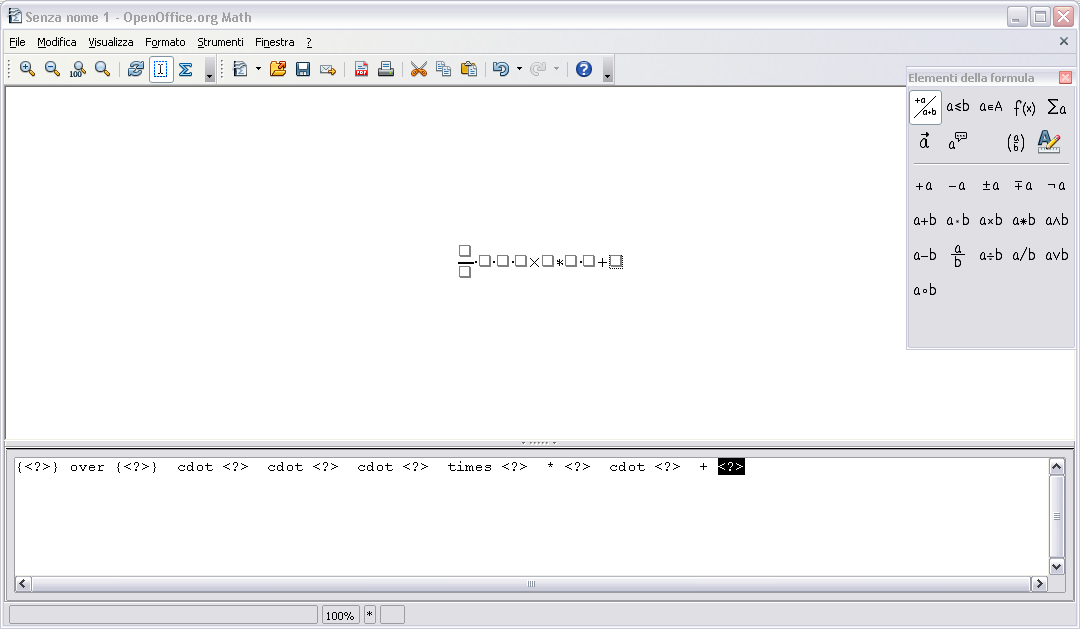Choose the Functions category f(x)
Screen dimensions: 1080x629
tap(1024, 107)
